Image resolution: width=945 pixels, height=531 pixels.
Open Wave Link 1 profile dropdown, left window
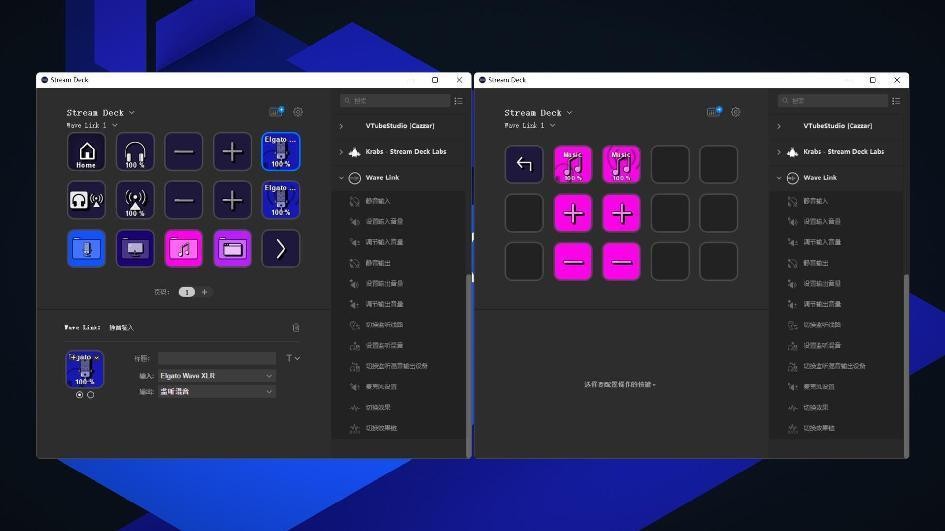click(92, 125)
